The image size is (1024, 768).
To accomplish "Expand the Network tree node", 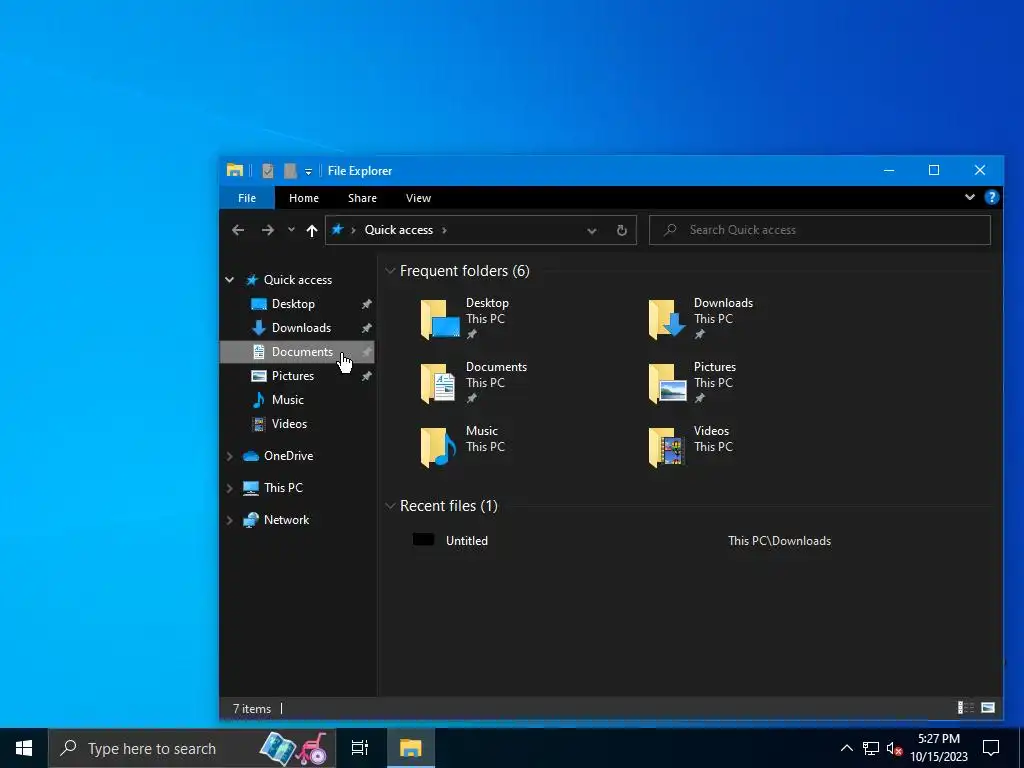I will coord(230,520).
